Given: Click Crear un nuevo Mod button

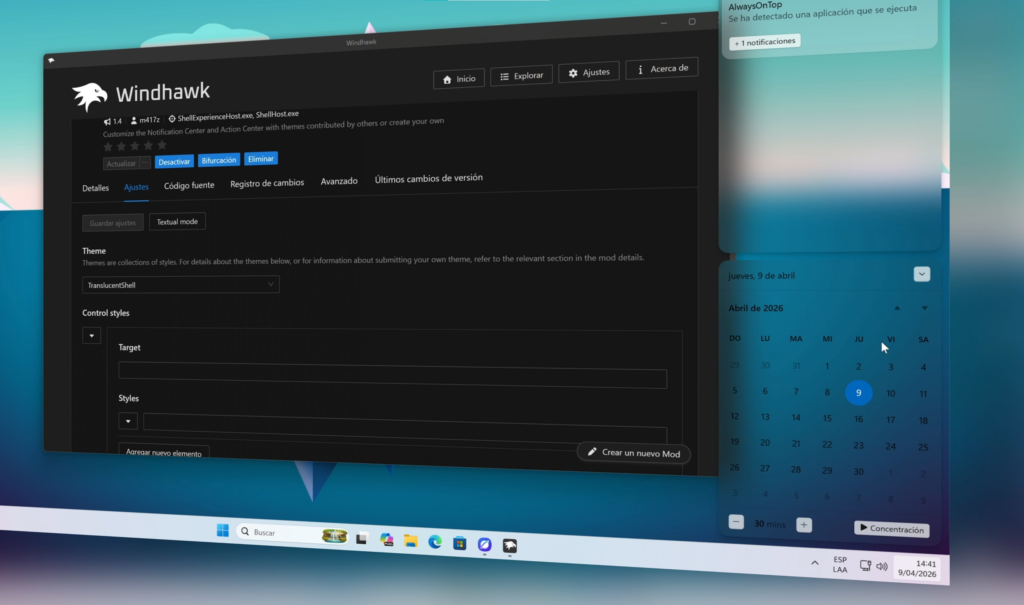Looking at the screenshot, I should 633,453.
